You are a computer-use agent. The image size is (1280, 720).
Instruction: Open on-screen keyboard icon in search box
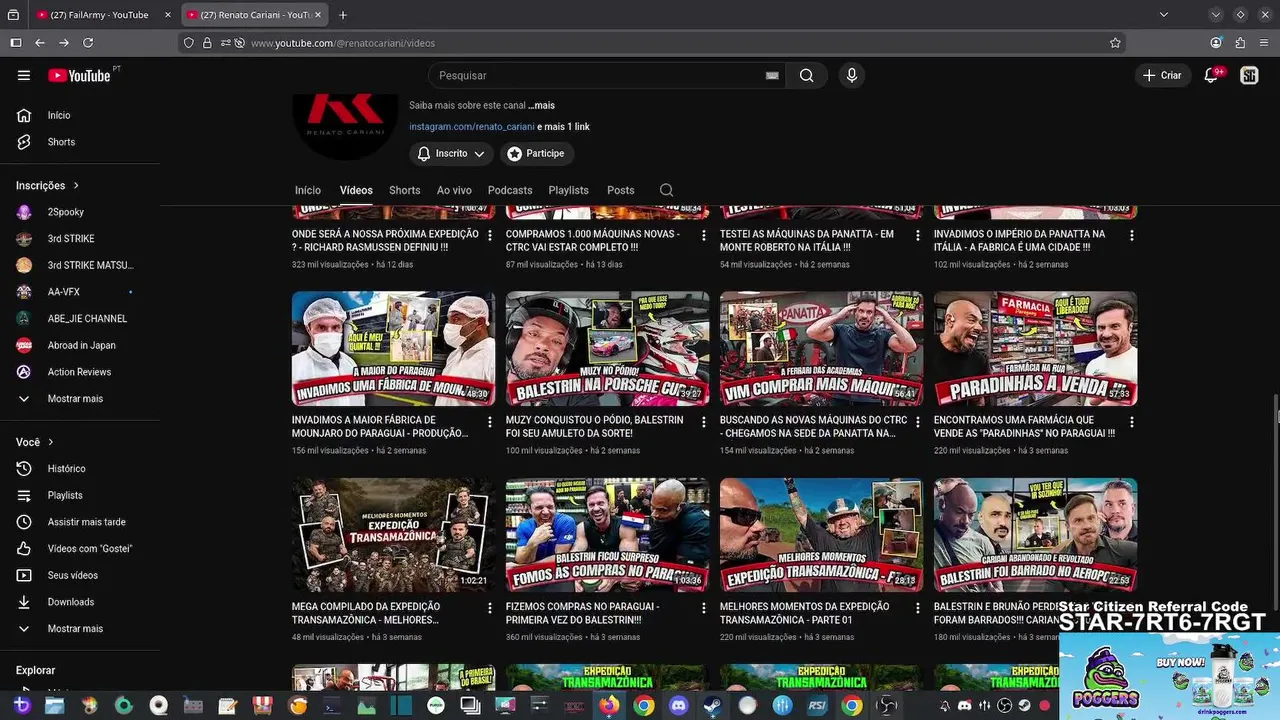(772, 75)
